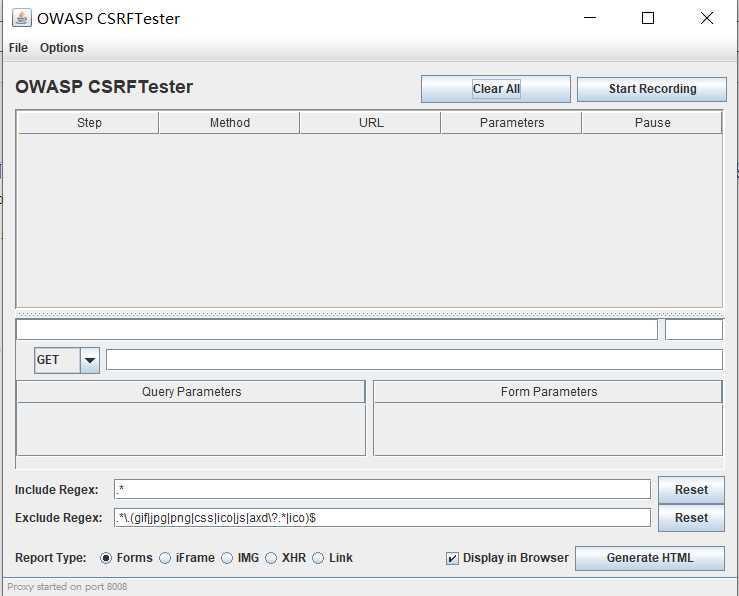Close the OWASP CSRFTester window
This screenshot has height=596, width=739.
[x=706, y=18]
